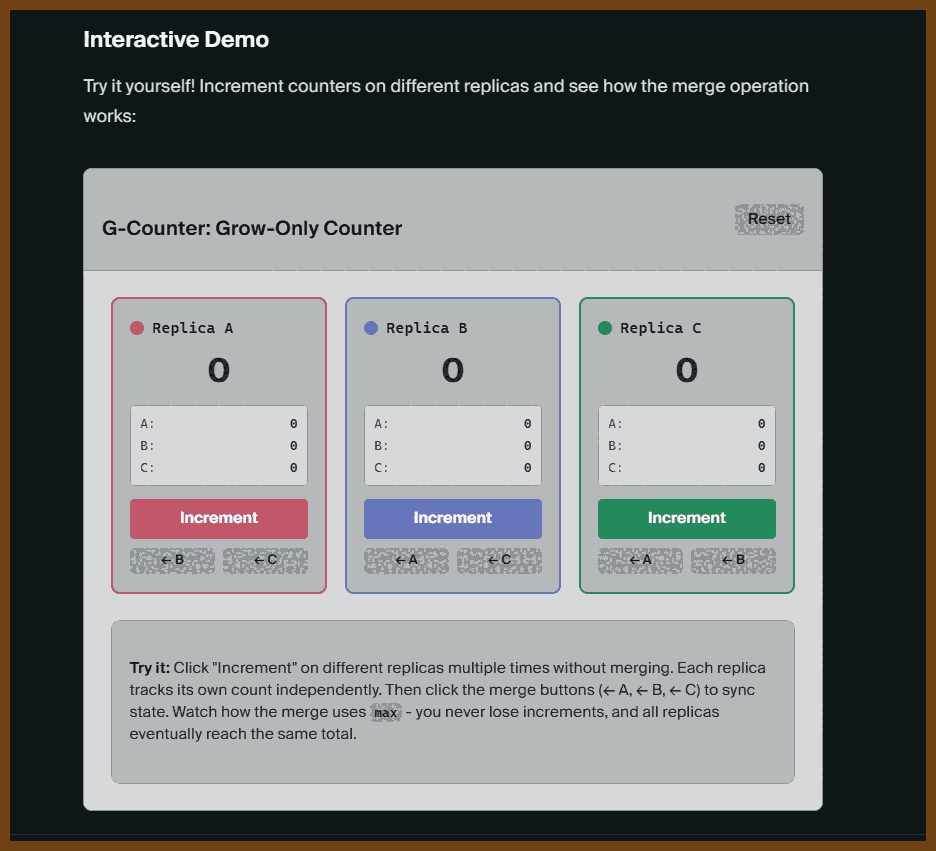Click the Reset button in the G-Counter header
The width and height of the screenshot is (936, 851).
(769, 220)
